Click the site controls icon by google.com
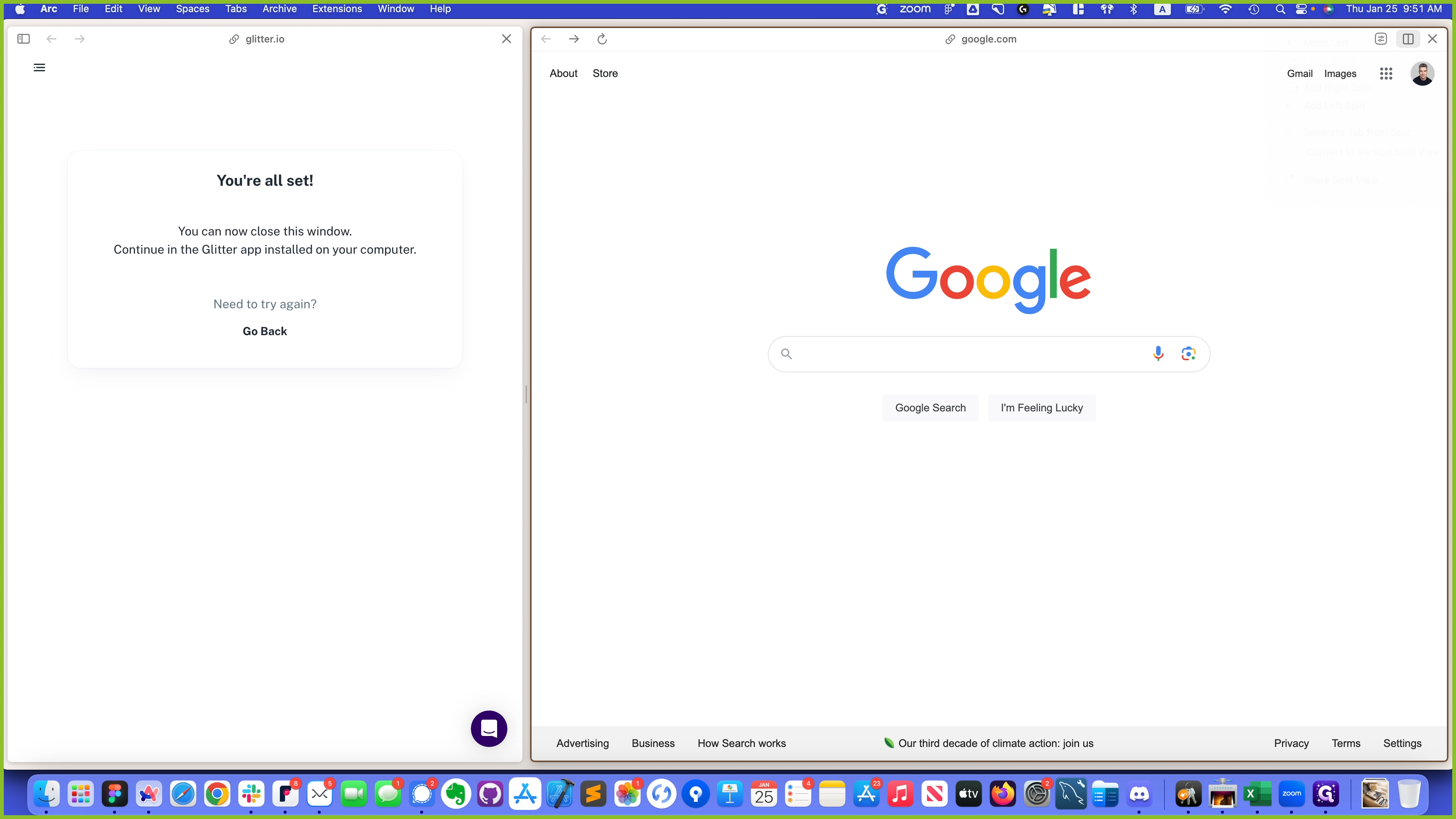This screenshot has height=819, width=1456. (x=1381, y=39)
